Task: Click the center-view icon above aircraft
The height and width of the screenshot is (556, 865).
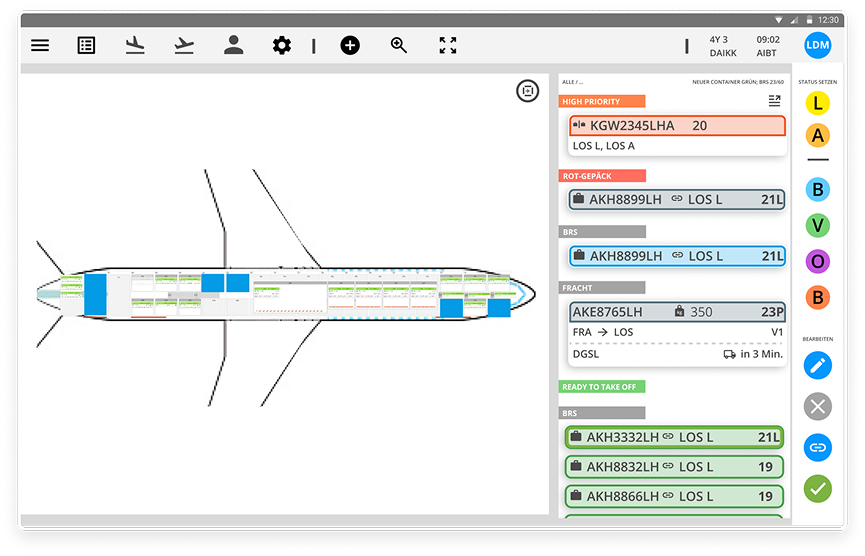Action: [x=527, y=92]
